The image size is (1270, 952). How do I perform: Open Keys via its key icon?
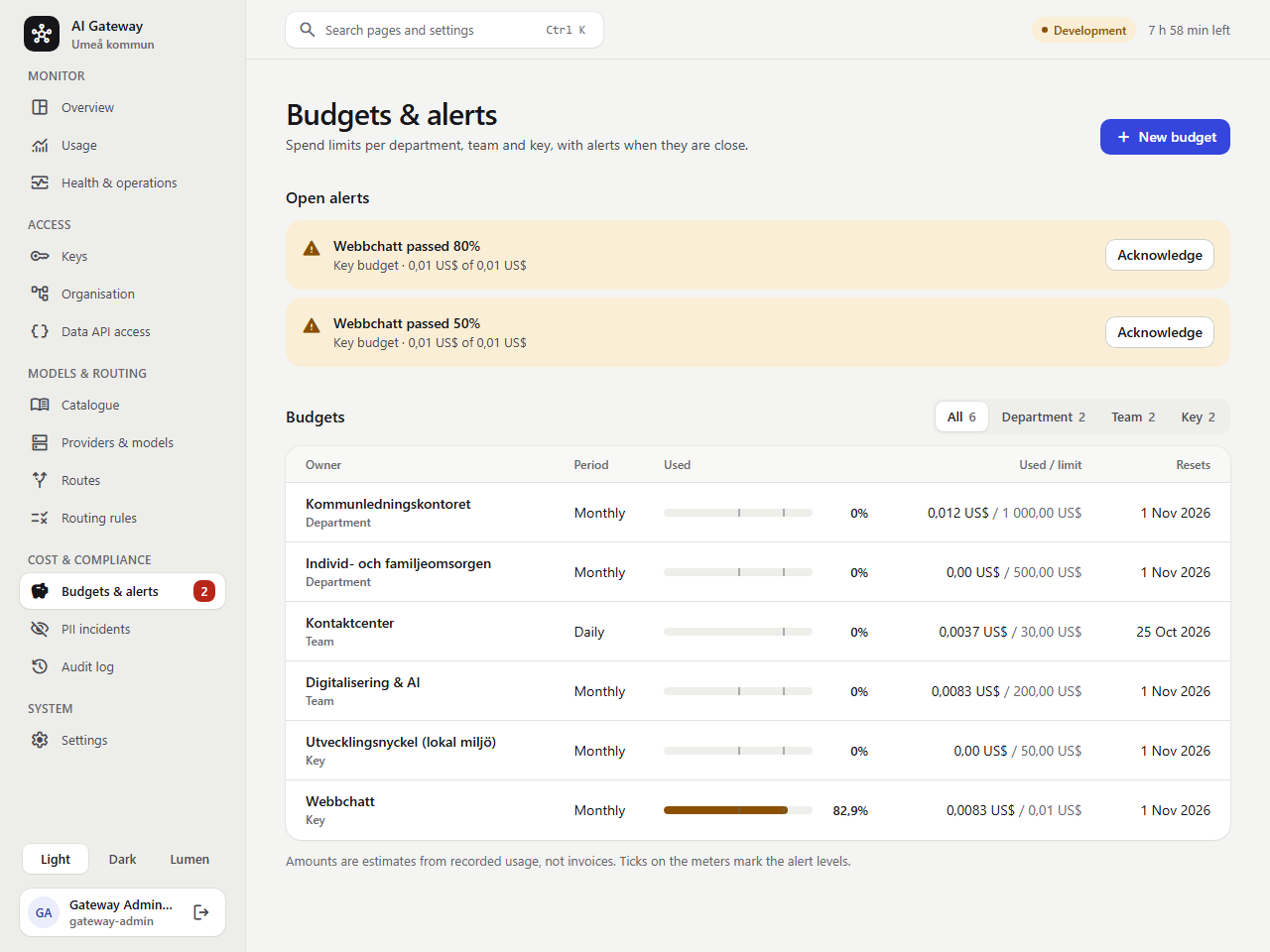click(x=40, y=256)
